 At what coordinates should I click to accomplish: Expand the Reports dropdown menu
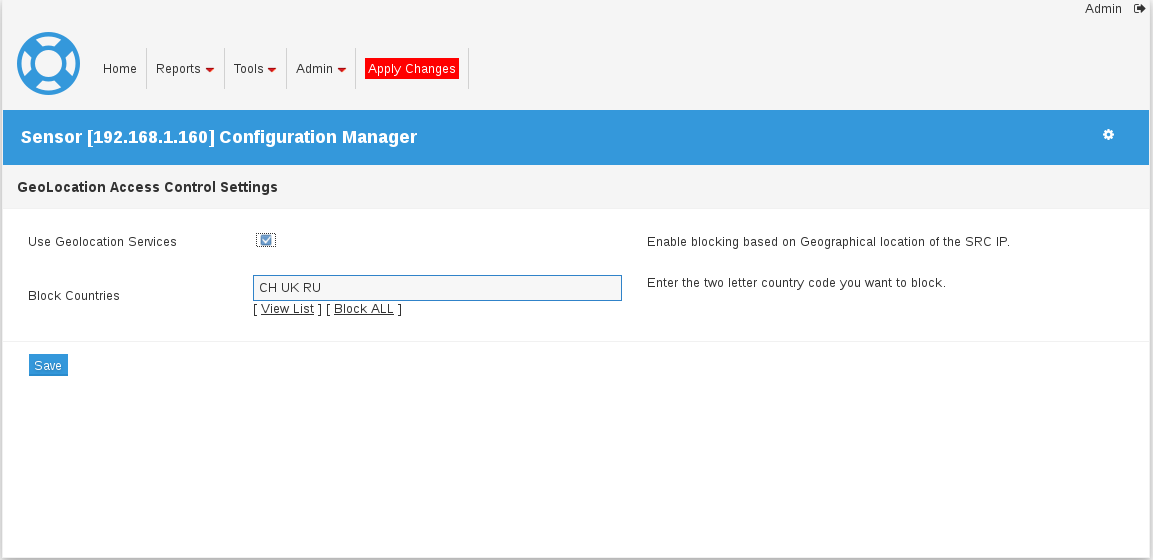click(185, 68)
